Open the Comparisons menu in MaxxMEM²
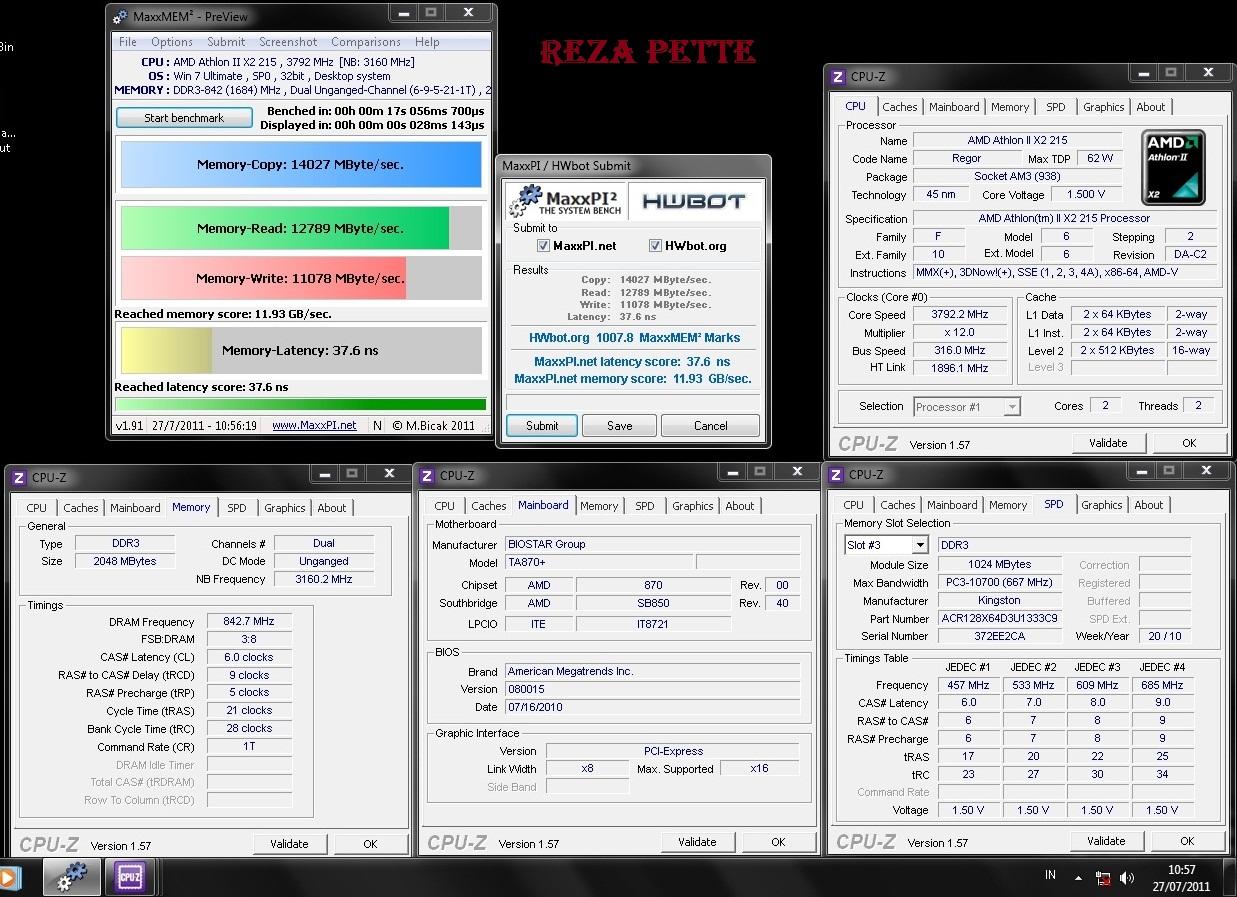This screenshot has width=1237, height=897. tap(366, 42)
